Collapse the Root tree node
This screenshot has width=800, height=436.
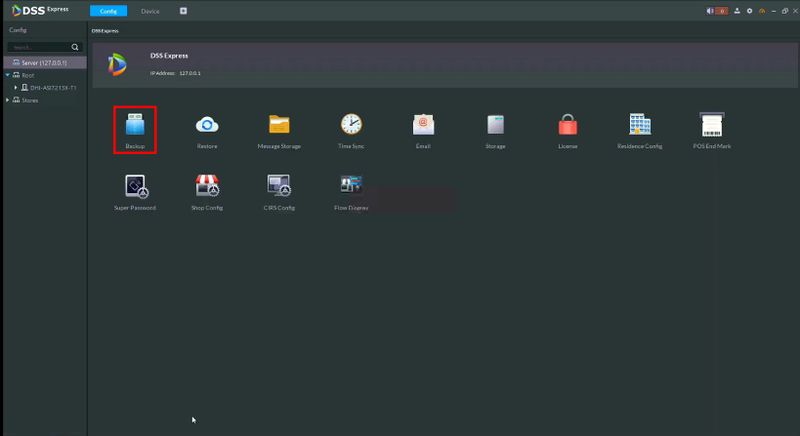click(8, 75)
